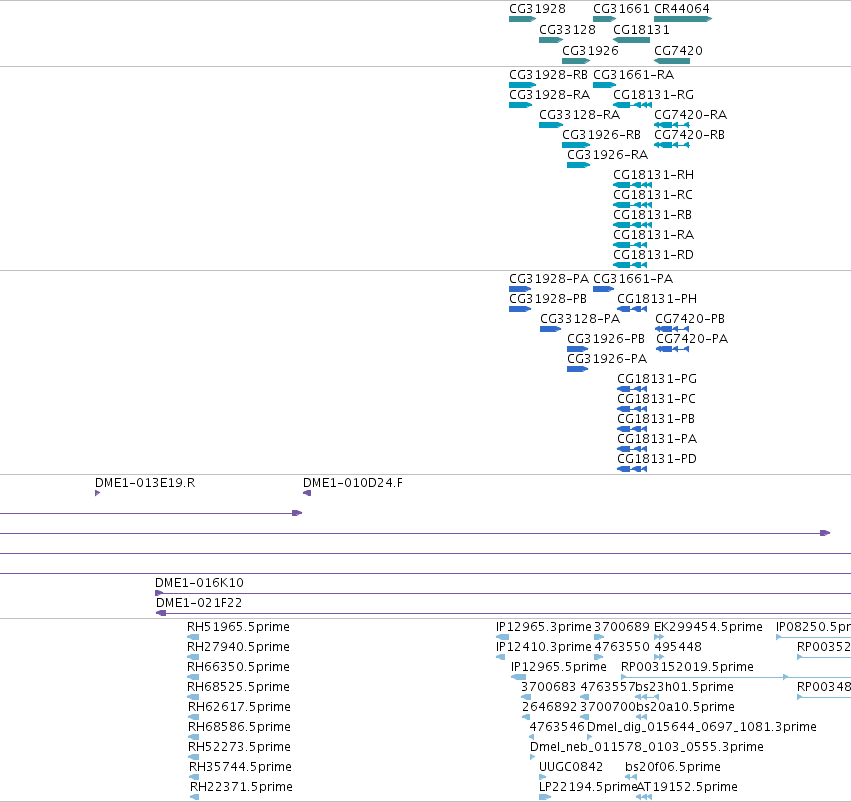Viewport: 851px width, 802px height.
Task: Click EST RH51965.5prime
Action: coord(193,638)
